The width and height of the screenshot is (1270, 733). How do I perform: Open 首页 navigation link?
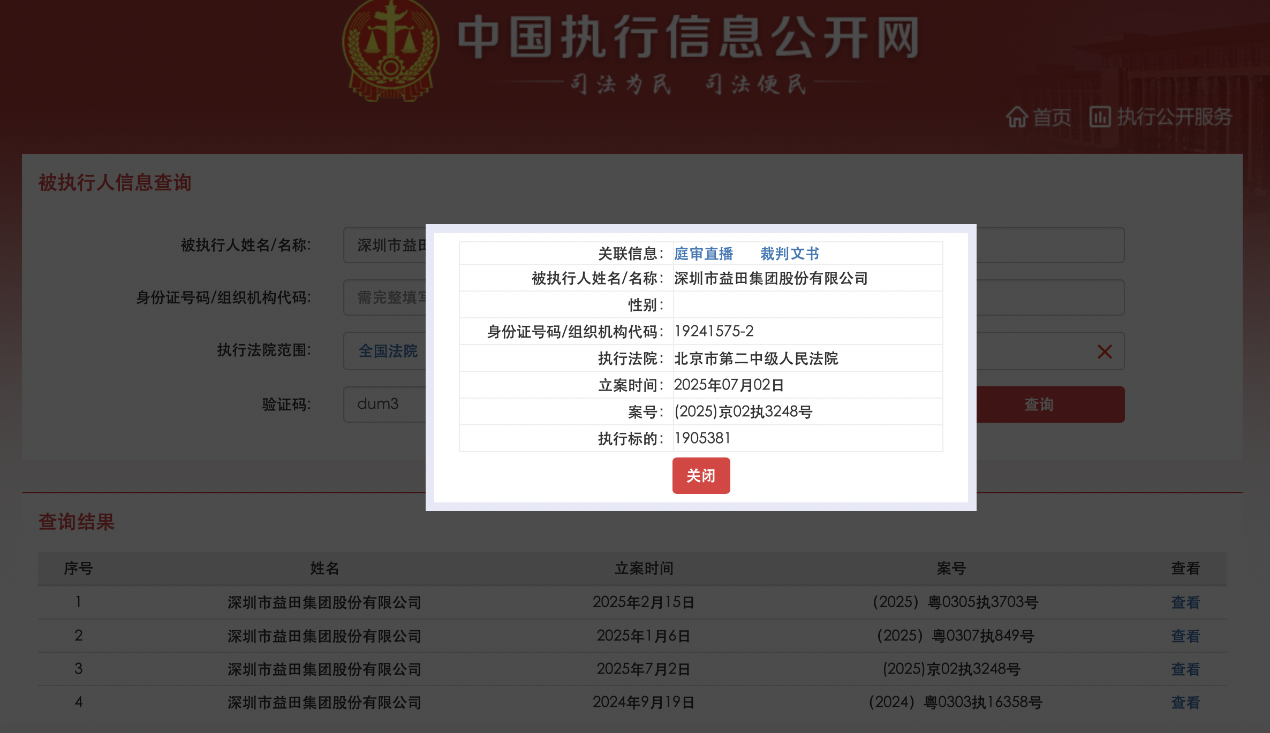[x=1052, y=117]
